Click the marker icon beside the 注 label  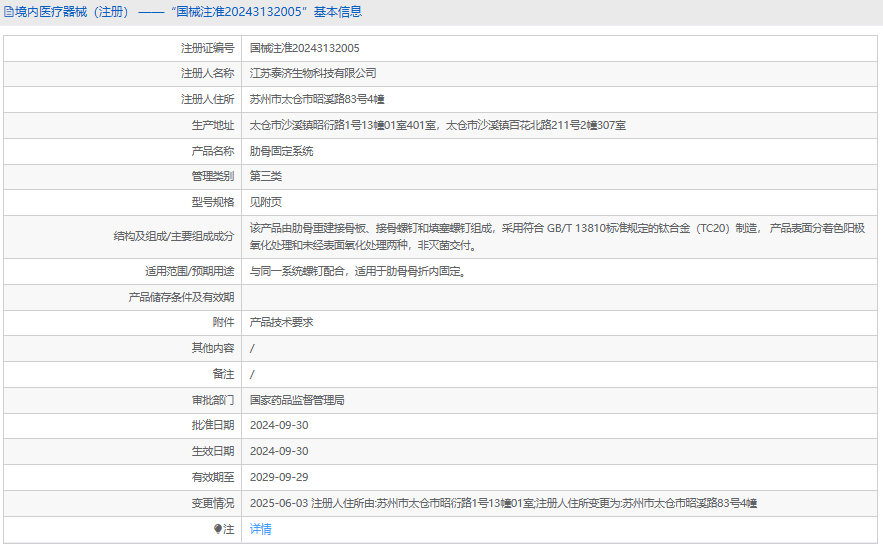pyautogui.click(x=218, y=529)
